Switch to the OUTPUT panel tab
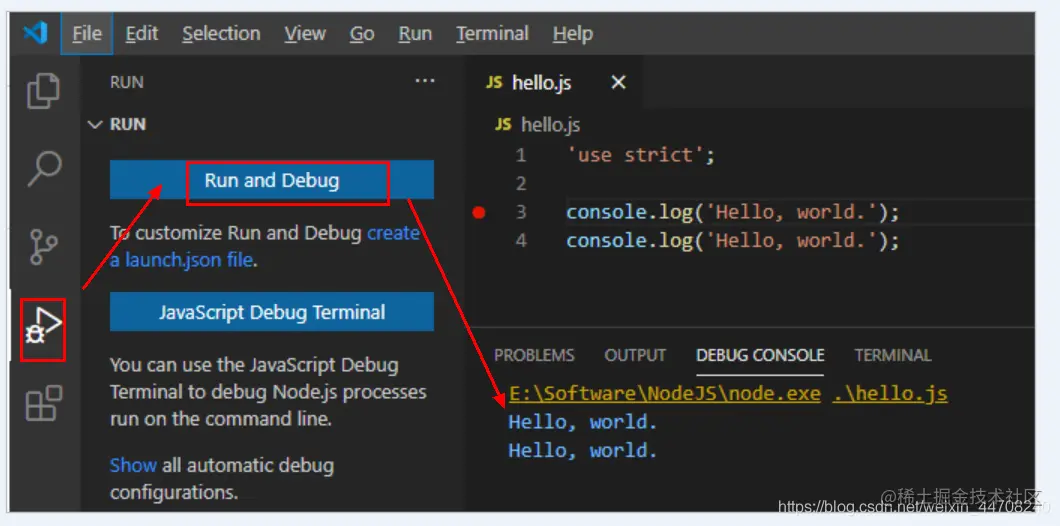This screenshot has width=1060, height=526. [635, 355]
